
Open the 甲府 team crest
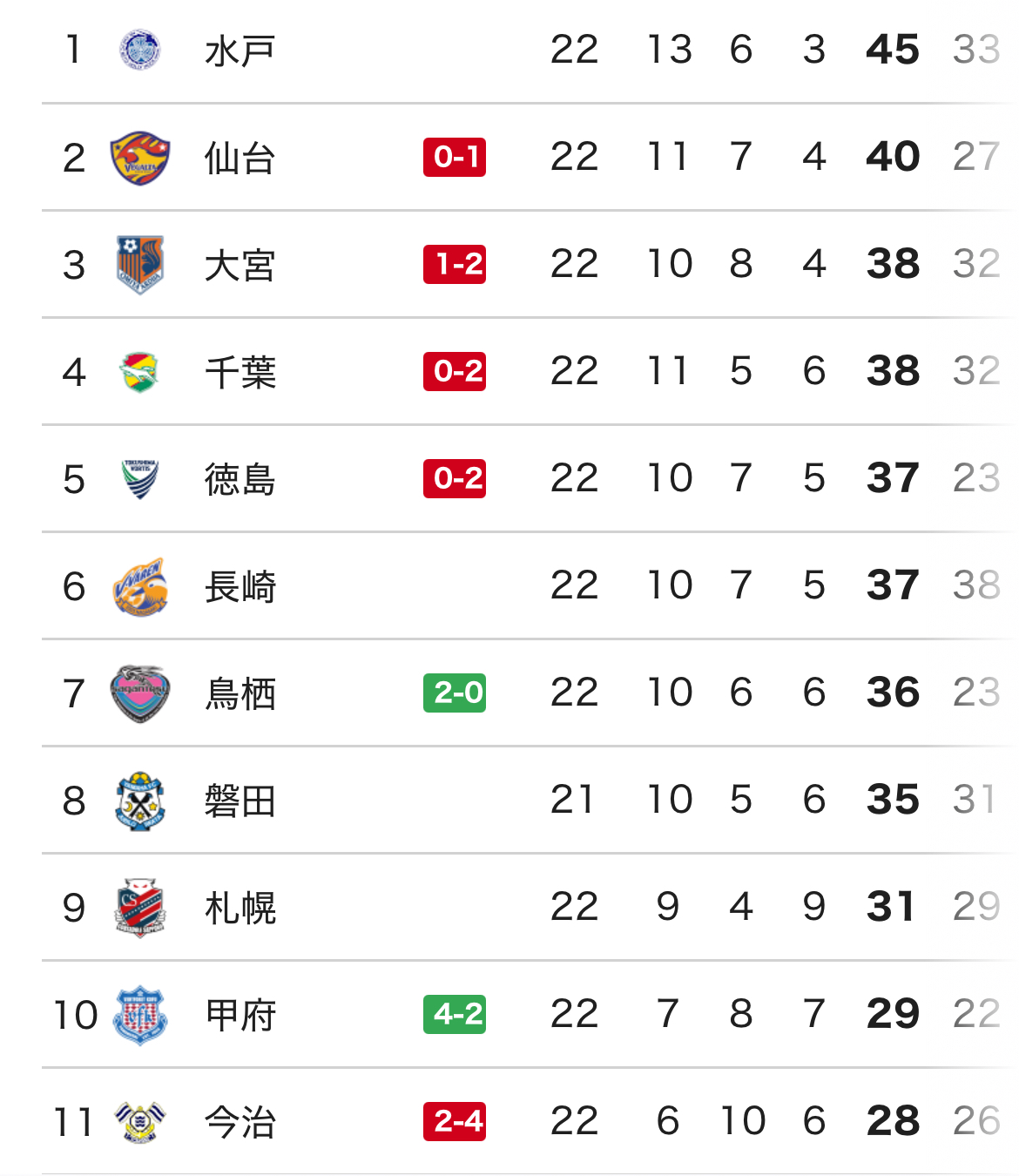tap(139, 1015)
